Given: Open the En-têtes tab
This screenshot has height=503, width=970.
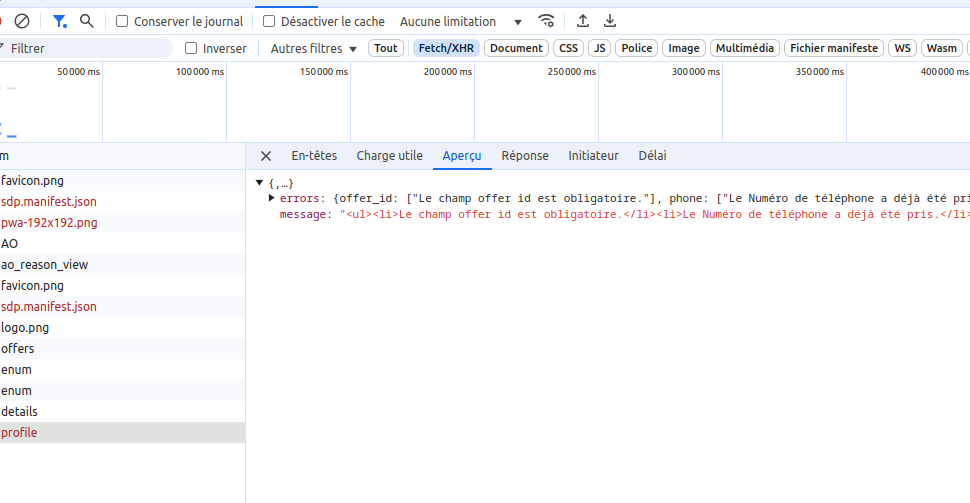Looking at the screenshot, I should pos(314,156).
